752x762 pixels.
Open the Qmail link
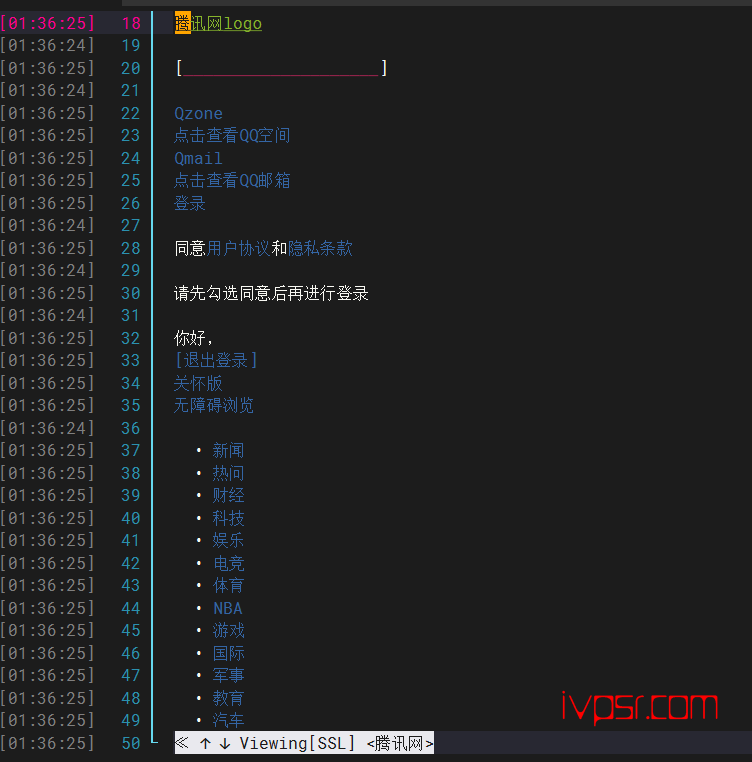click(198, 158)
